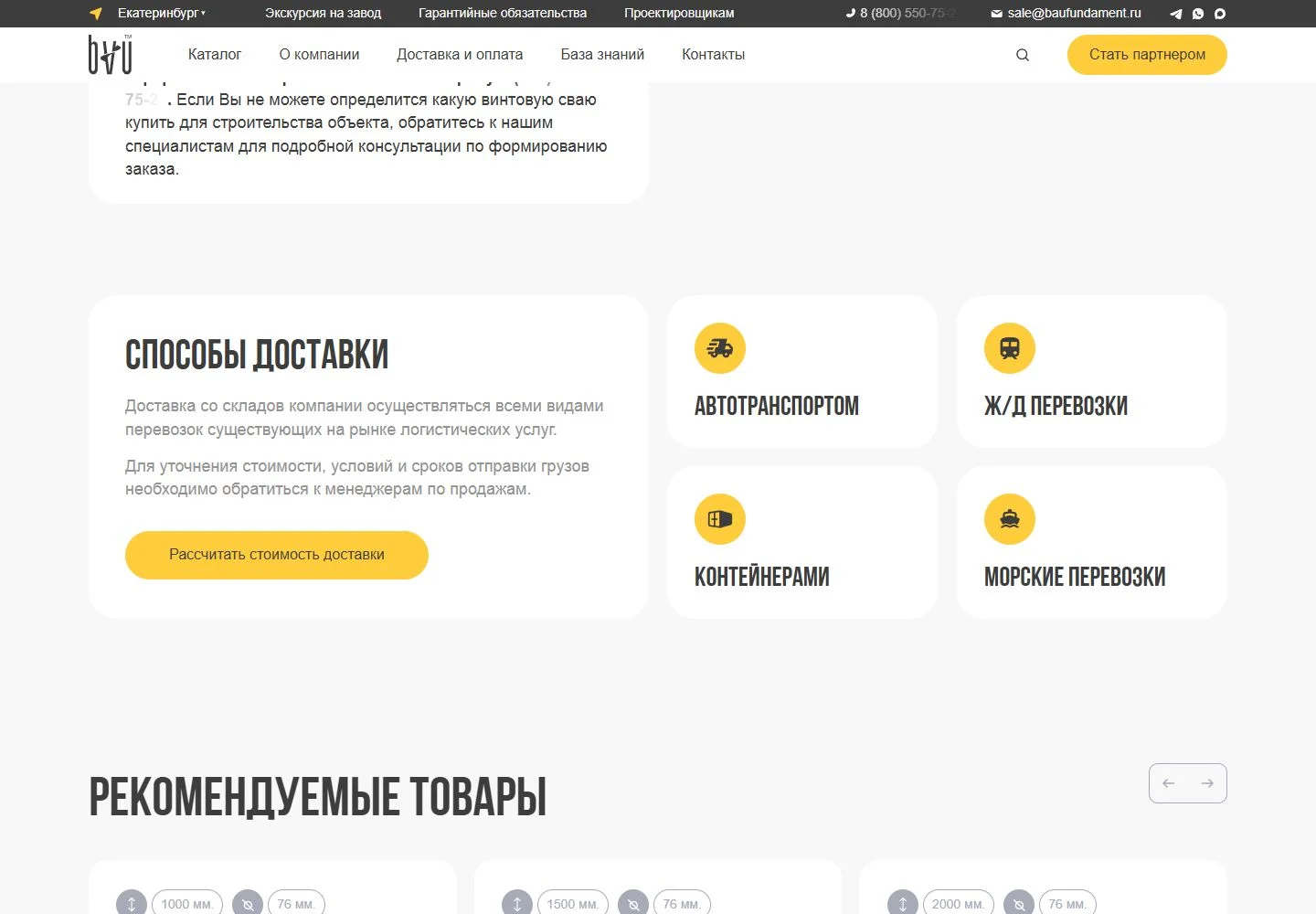The height and width of the screenshot is (914, 1316).
Task: Click the Ж/Д перевозки card title
Action: [x=1056, y=406]
